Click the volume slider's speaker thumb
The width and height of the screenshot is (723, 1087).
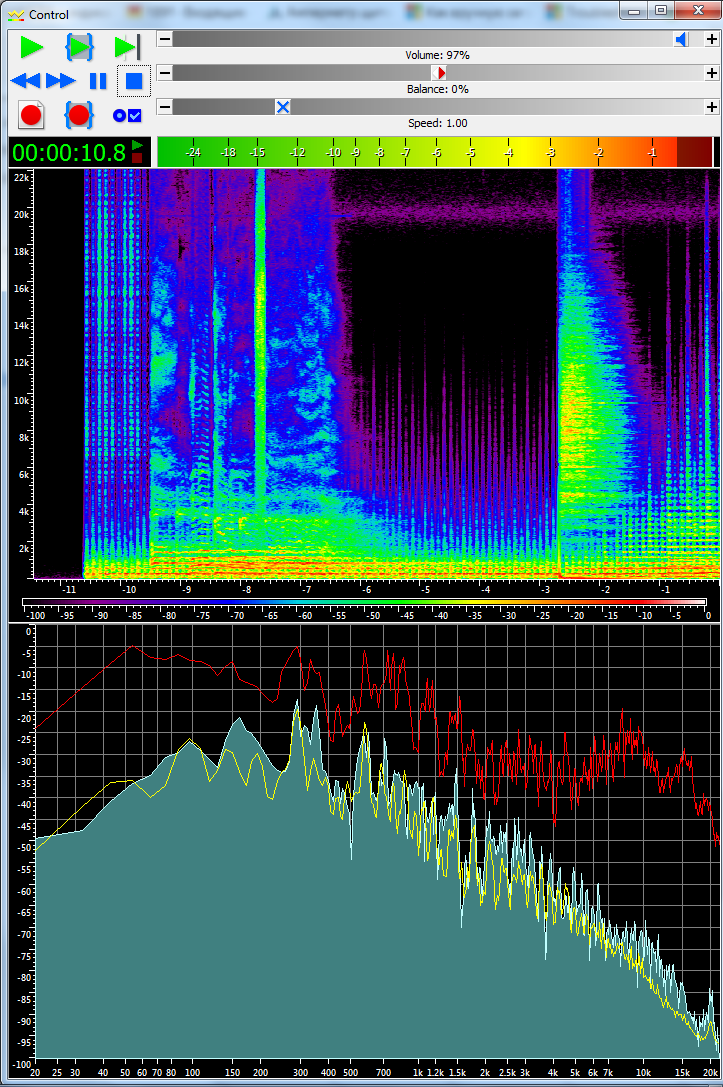click(x=681, y=39)
